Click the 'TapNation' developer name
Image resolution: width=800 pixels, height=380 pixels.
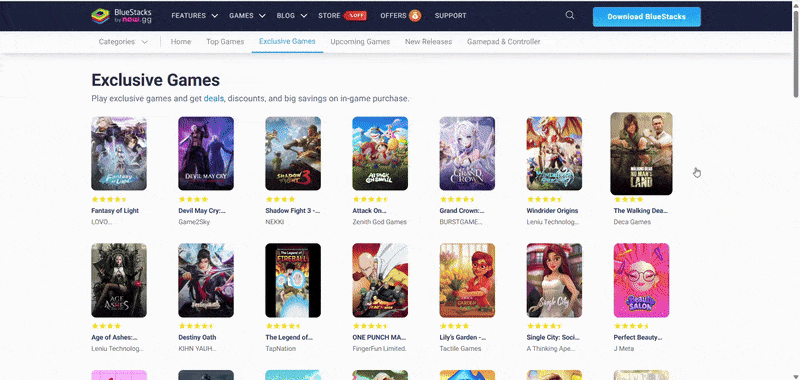coord(281,349)
